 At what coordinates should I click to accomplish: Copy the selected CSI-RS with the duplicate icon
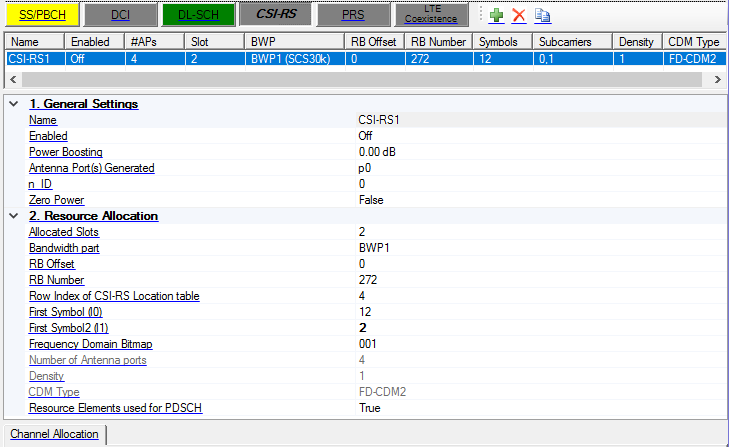click(x=542, y=15)
